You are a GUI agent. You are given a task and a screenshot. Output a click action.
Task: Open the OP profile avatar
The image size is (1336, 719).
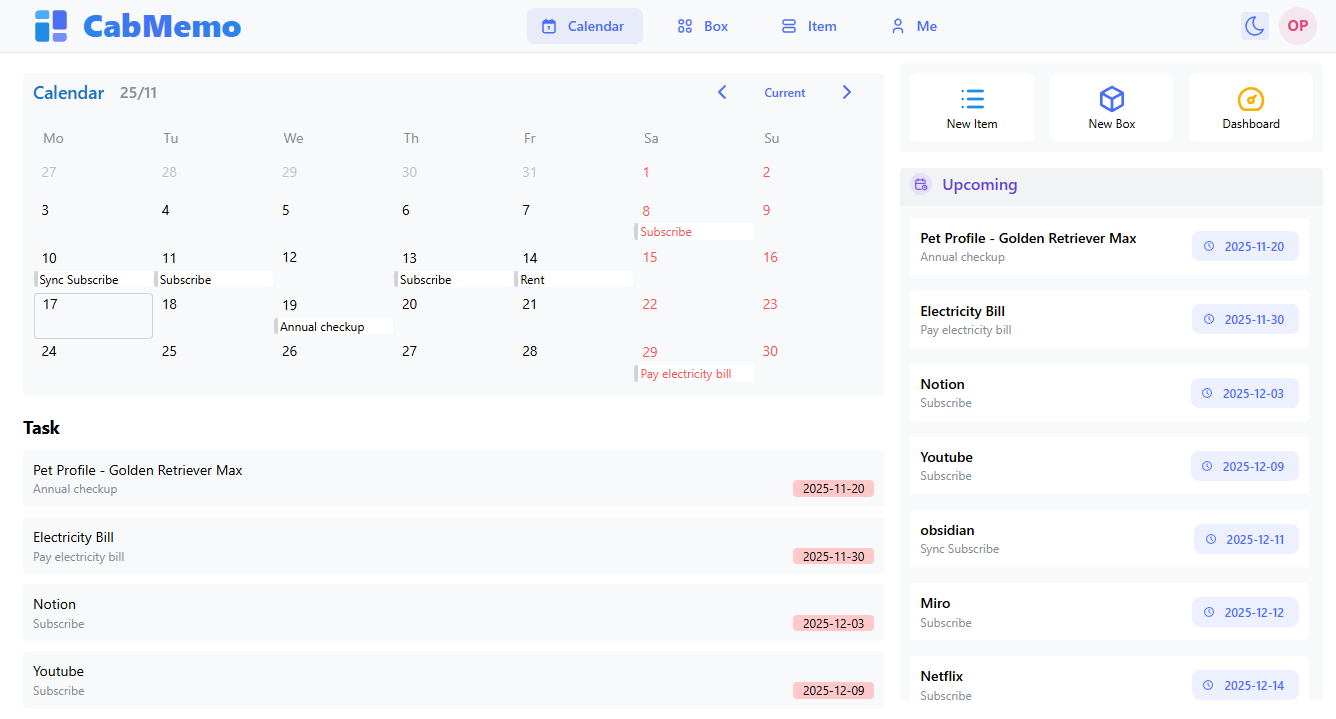click(1297, 25)
